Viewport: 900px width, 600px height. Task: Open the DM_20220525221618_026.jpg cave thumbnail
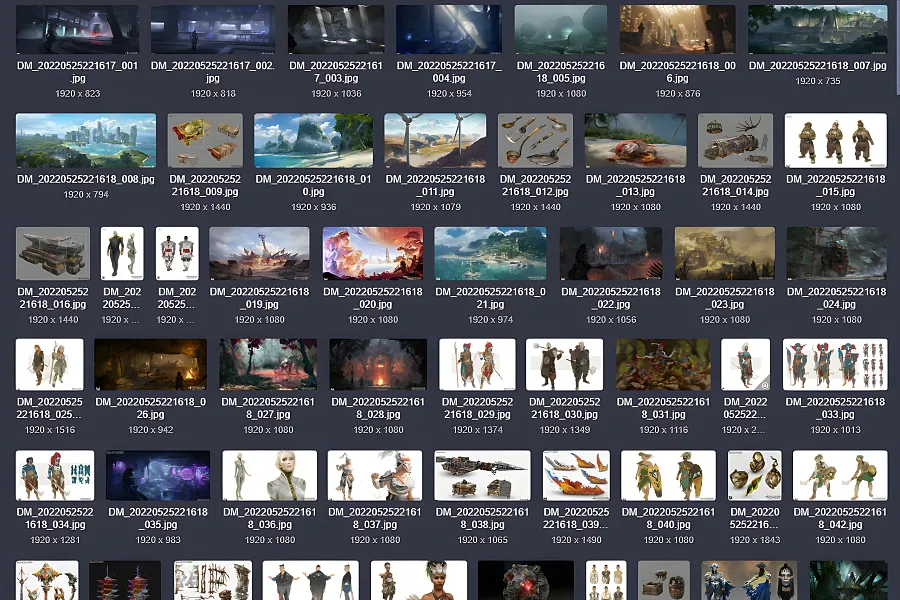150,365
